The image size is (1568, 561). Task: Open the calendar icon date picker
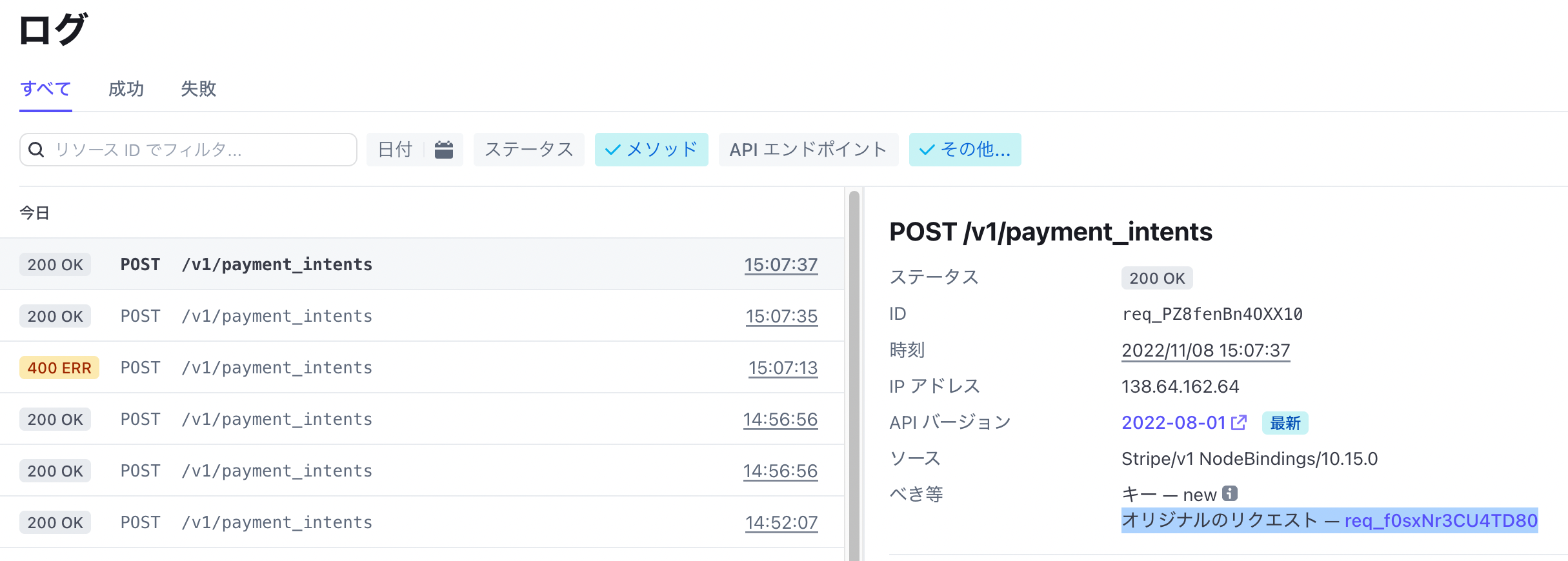(444, 150)
